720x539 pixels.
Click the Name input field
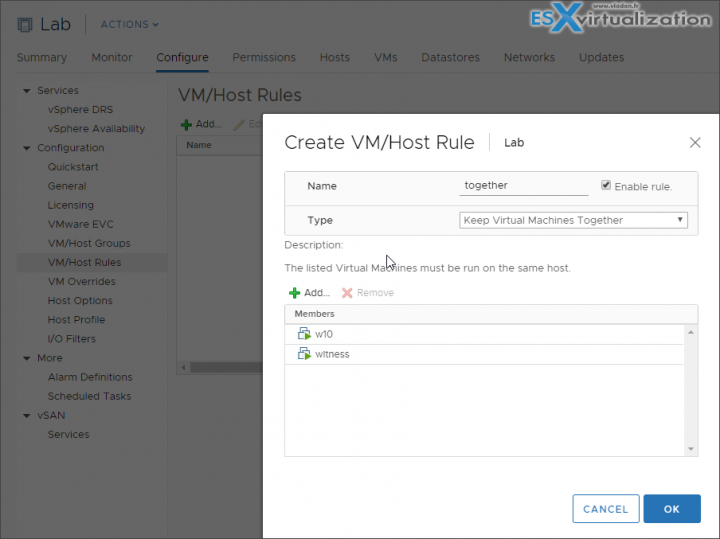point(523,186)
